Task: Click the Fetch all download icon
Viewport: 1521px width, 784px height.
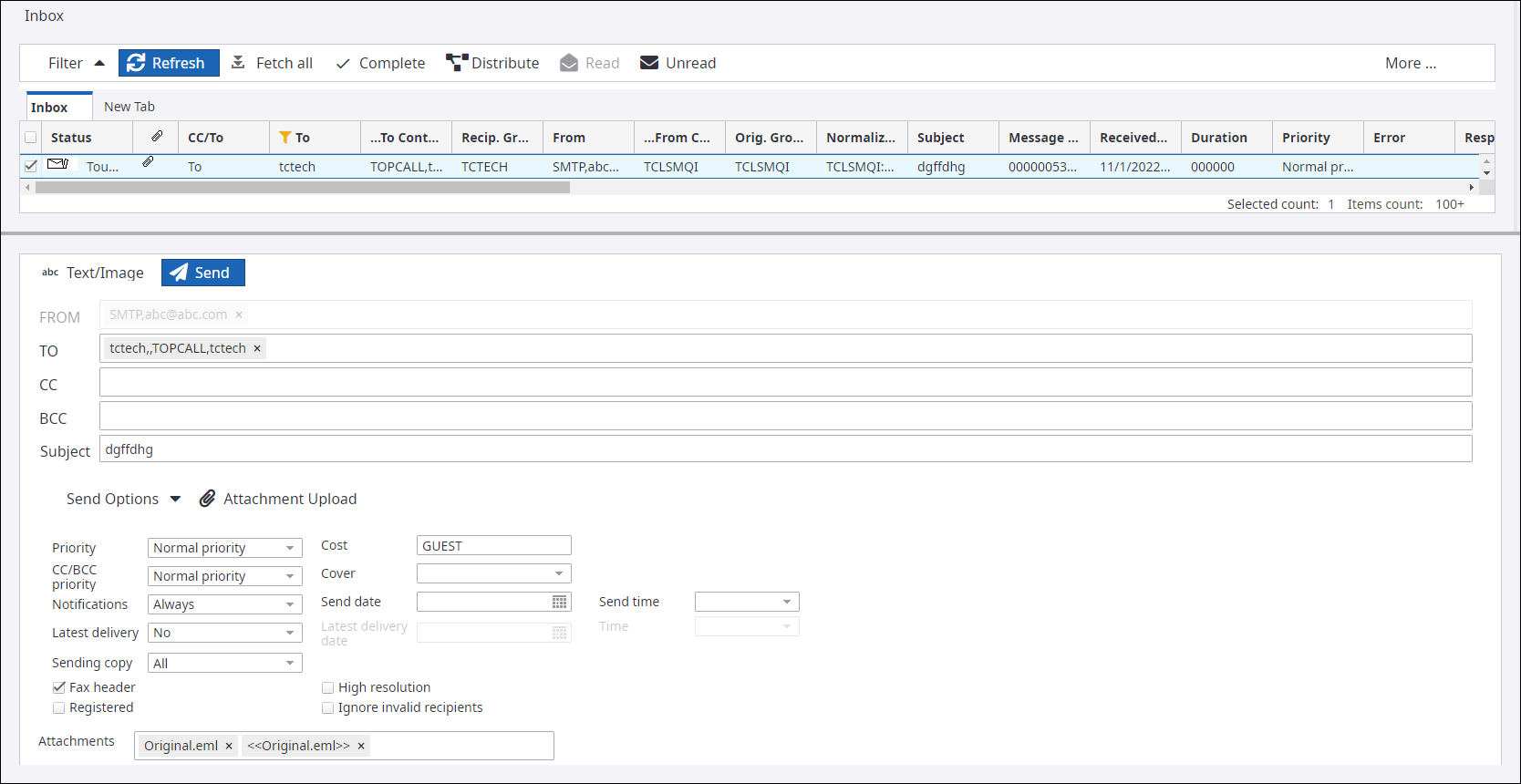Action: click(x=238, y=63)
